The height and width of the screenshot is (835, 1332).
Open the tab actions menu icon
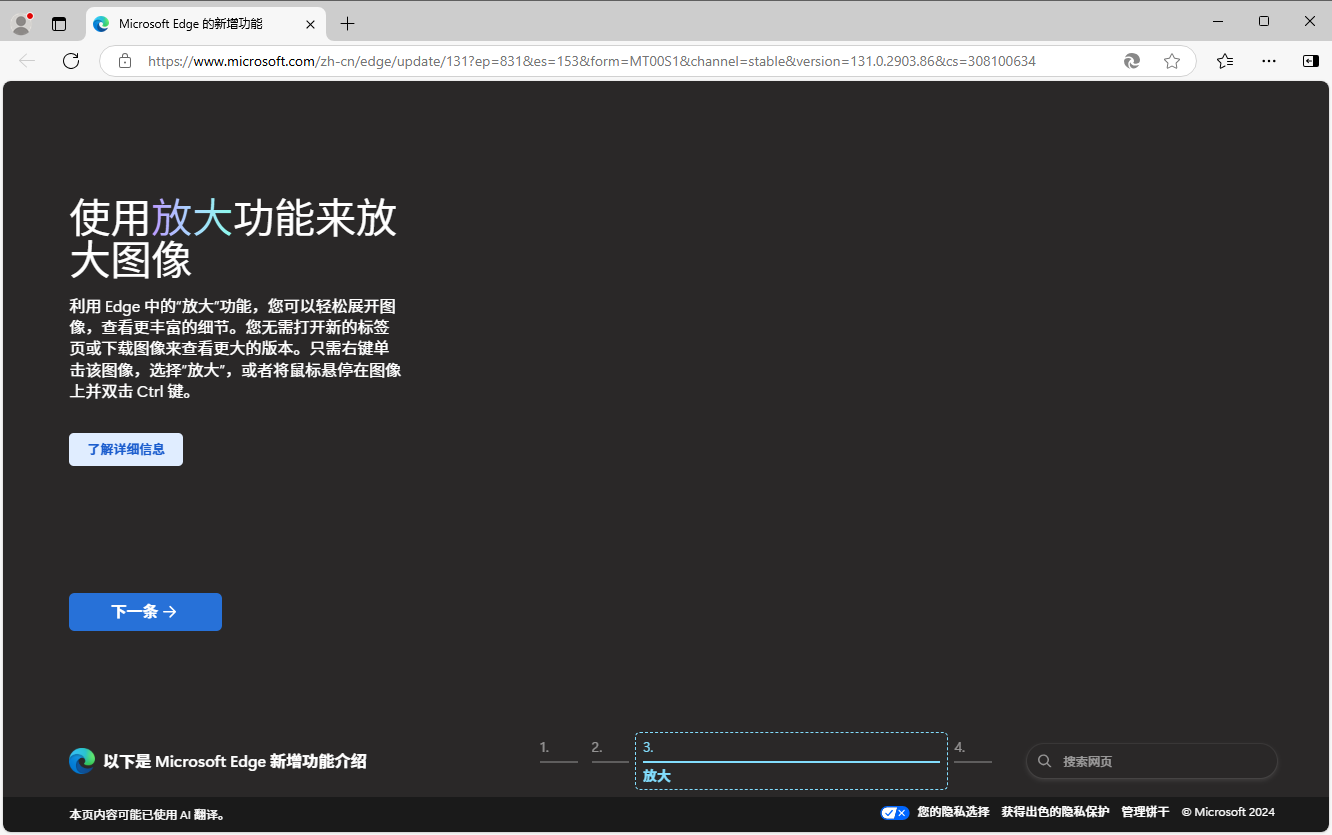tap(57, 22)
